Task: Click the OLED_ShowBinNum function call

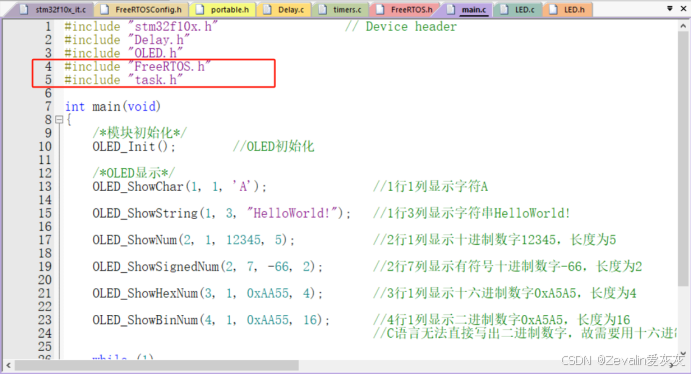Action: (211, 320)
